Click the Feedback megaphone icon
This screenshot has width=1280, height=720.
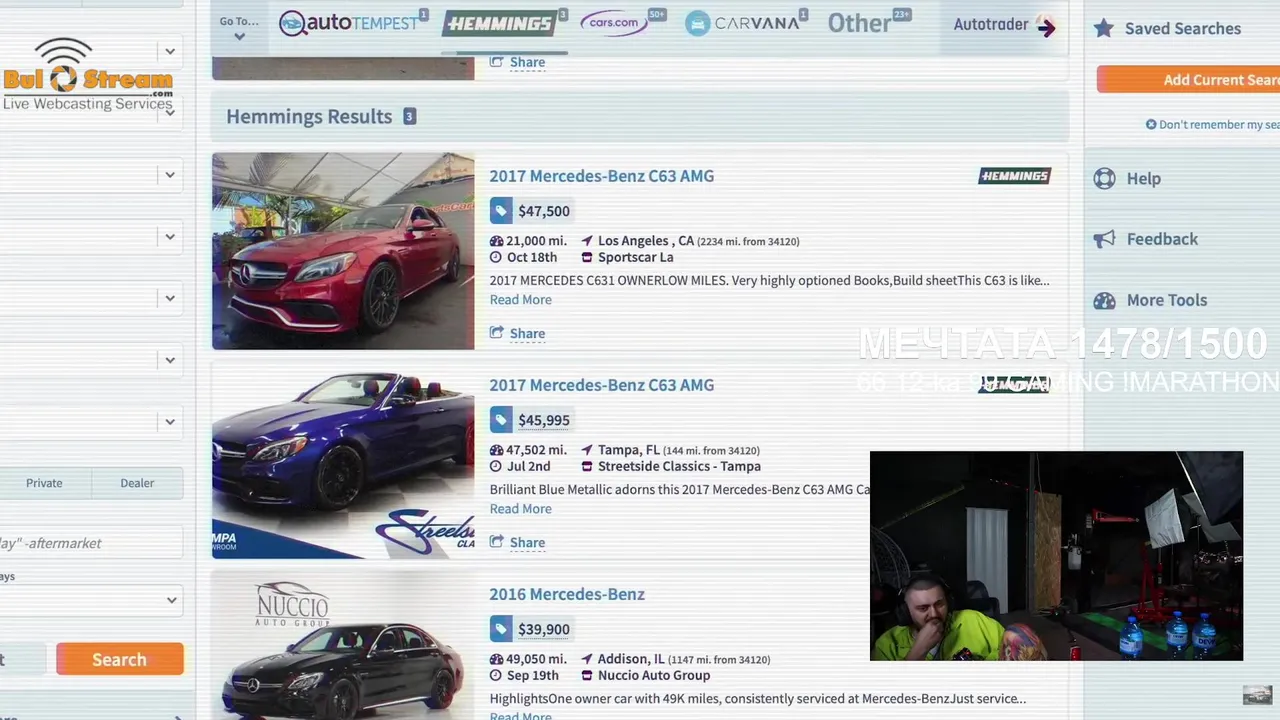[x=1104, y=239]
